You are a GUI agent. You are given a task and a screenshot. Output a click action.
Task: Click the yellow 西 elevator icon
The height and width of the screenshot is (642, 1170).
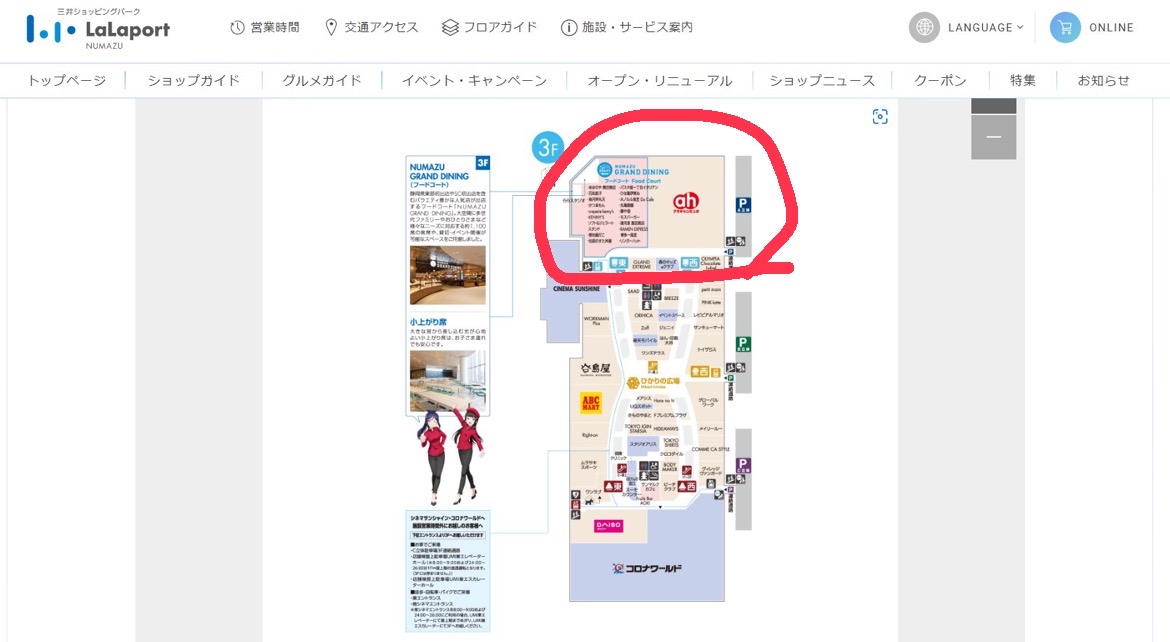point(699,371)
